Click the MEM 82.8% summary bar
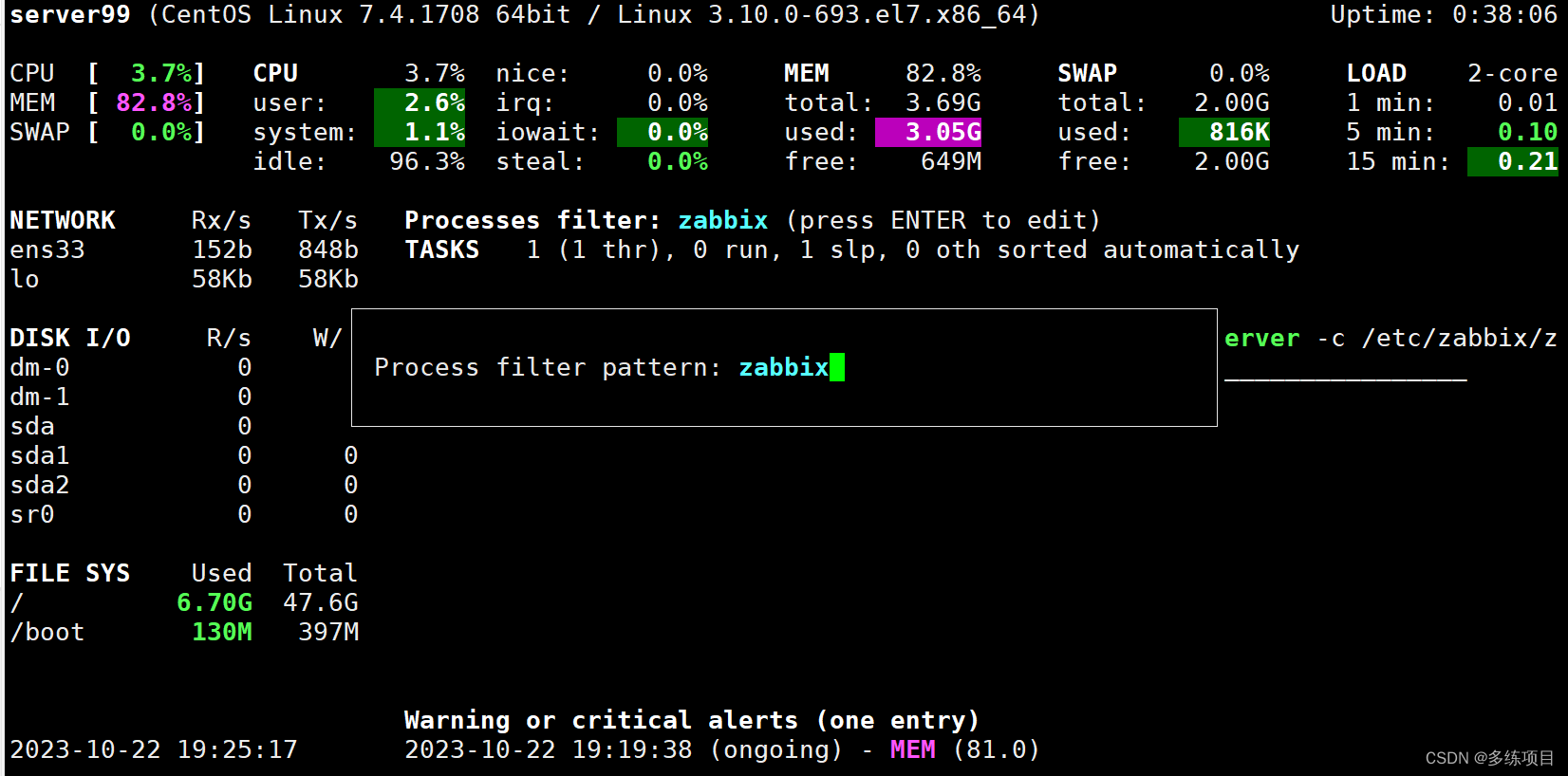The height and width of the screenshot is (776, 1568). click(x=107, y=102)
